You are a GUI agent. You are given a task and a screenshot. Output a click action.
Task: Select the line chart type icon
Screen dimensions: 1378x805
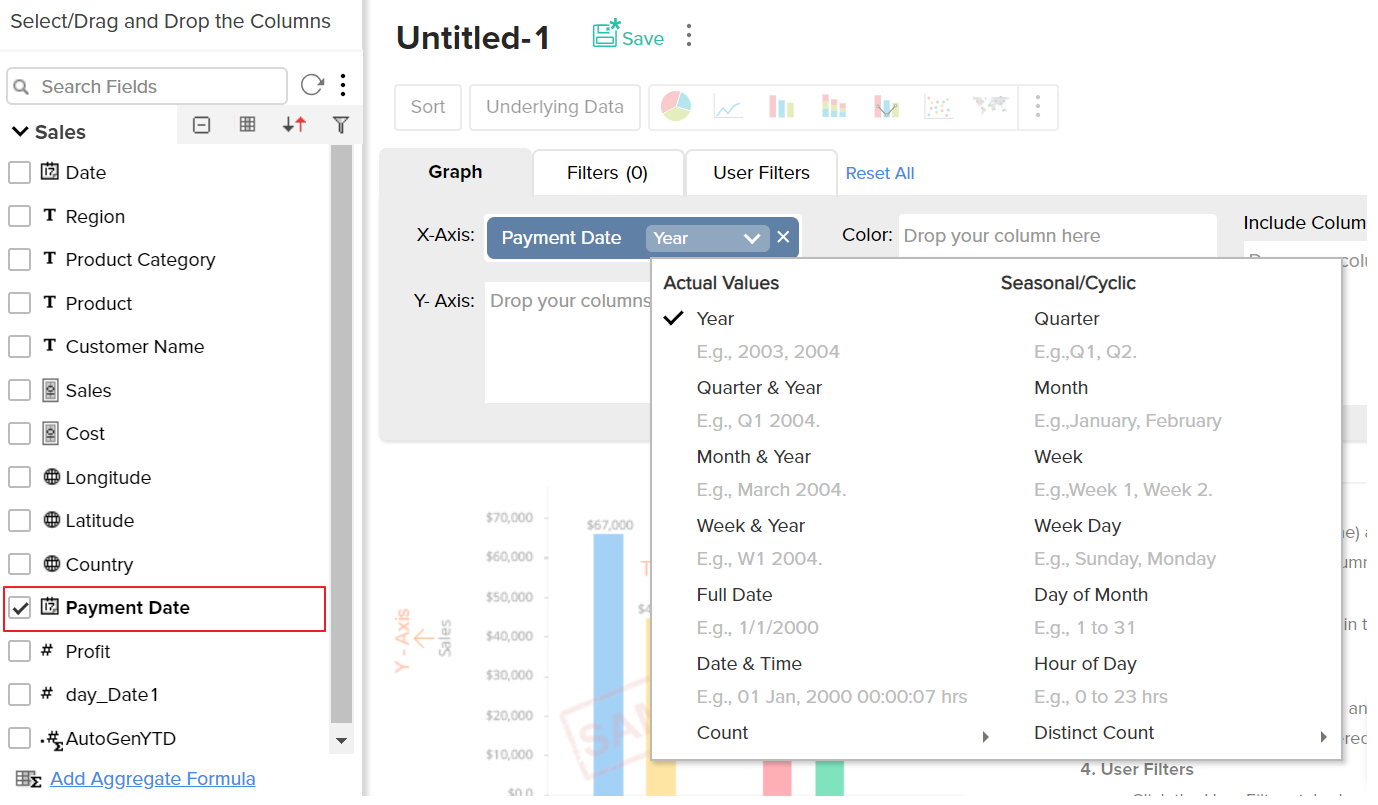(728, 107)
